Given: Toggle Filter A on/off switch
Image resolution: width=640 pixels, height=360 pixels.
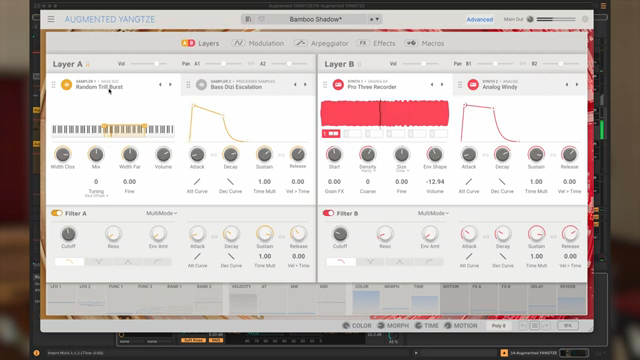Looking at the screenshot, I should tap(57, 213).
